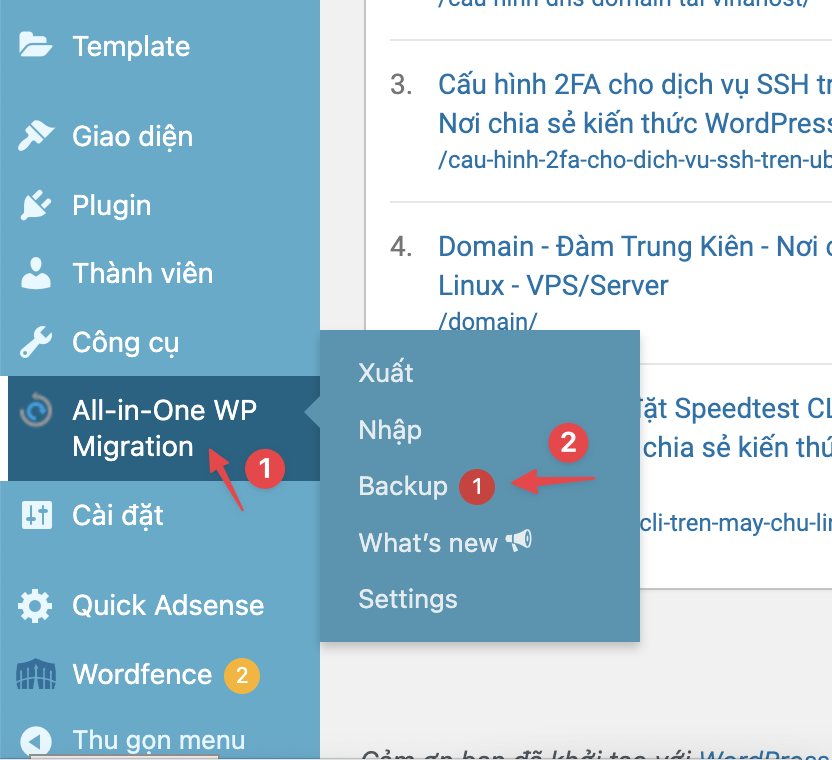The width and height of the screenshot is (832, 760).
Task: Collapse sidebar with Thu gọn menu
Action: pos(160,740)
